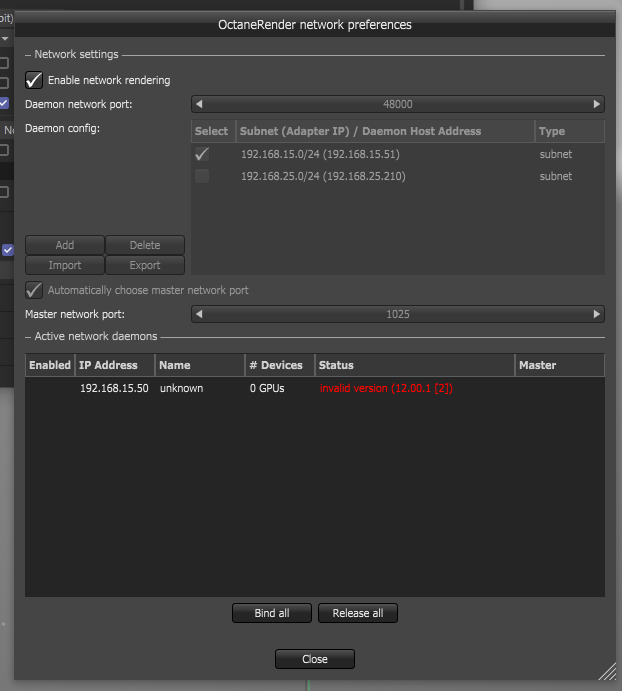Decrease Master network port with left arrow
Image resolution: width=622 pixels, height=691 pixels.
199,314
